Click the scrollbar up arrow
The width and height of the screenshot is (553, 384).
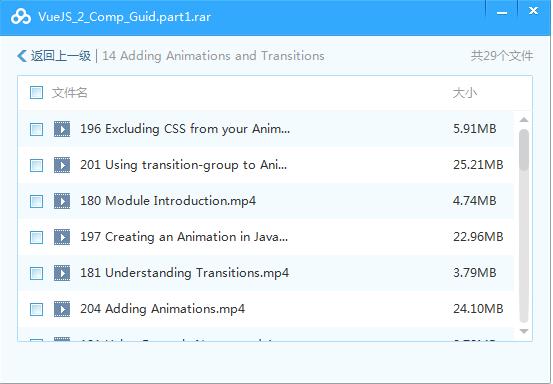click(x=524, y=120)
